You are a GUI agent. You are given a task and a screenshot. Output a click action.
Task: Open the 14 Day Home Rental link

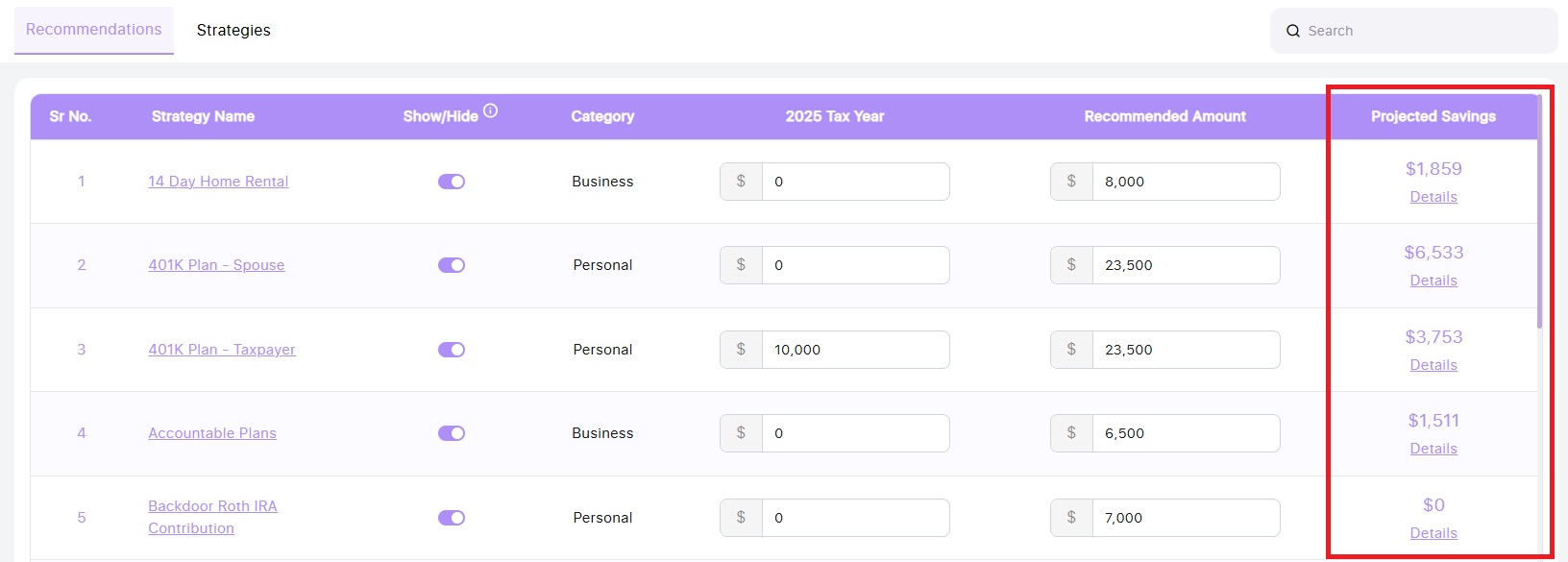(x=218, y=182)
